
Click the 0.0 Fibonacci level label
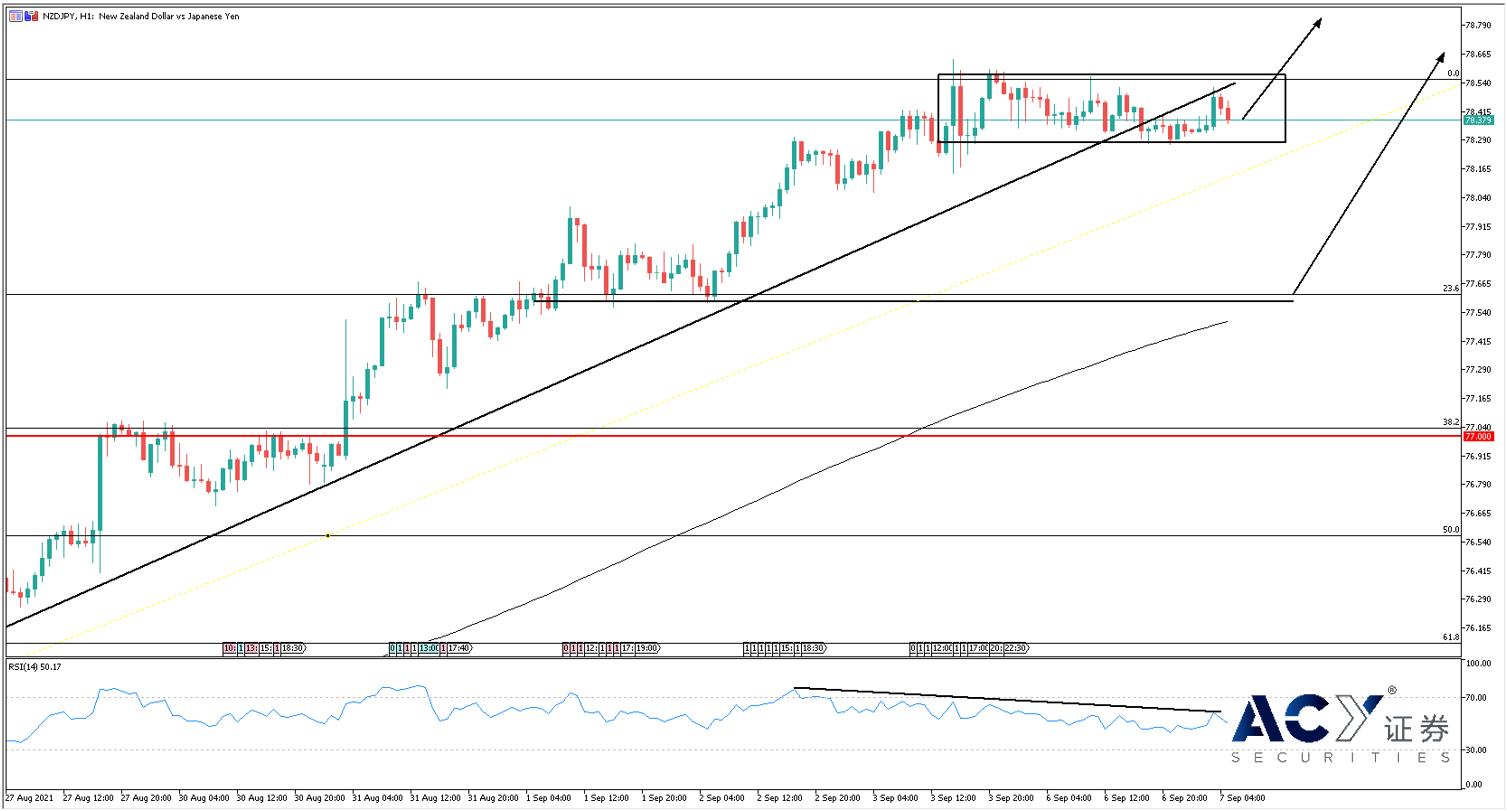[1453, 73]
